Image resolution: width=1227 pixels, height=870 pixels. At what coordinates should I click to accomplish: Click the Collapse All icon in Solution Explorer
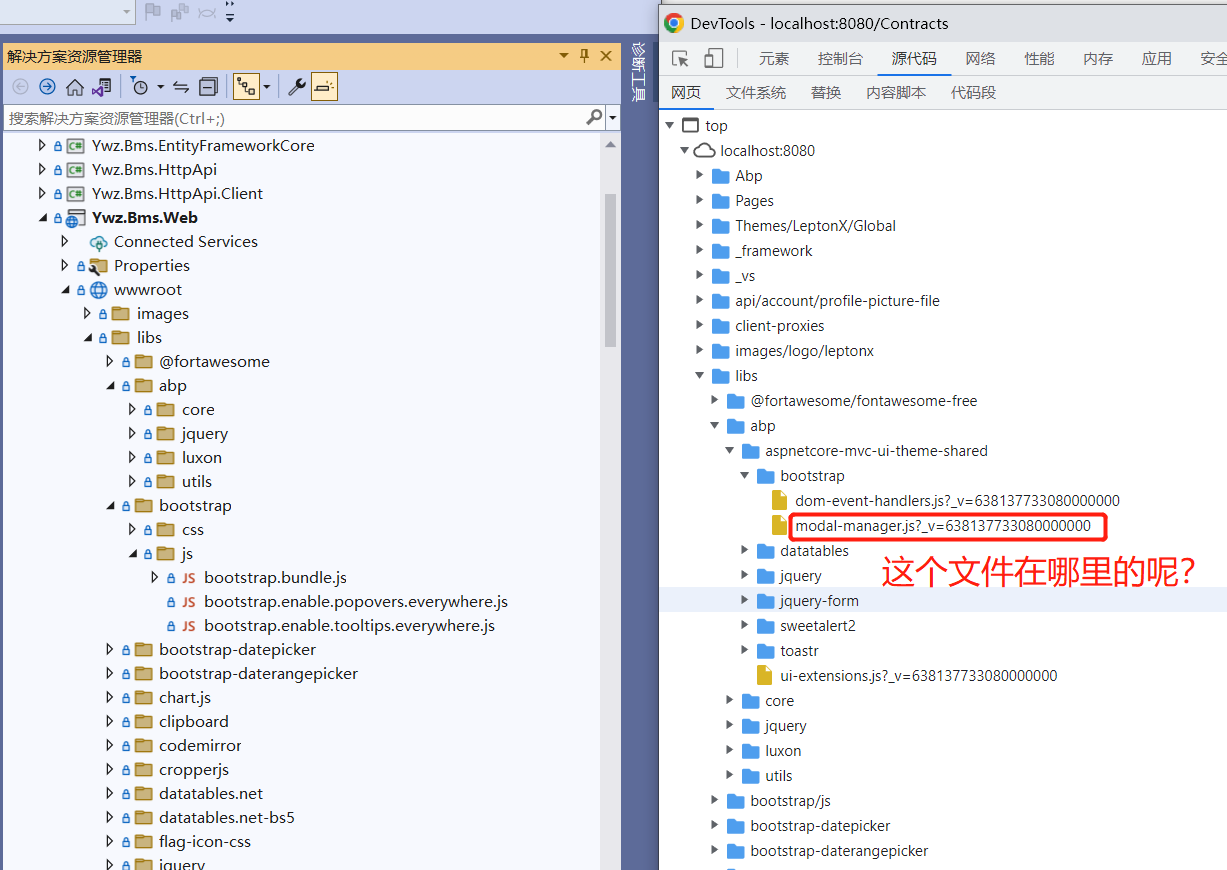click(208, 87)
